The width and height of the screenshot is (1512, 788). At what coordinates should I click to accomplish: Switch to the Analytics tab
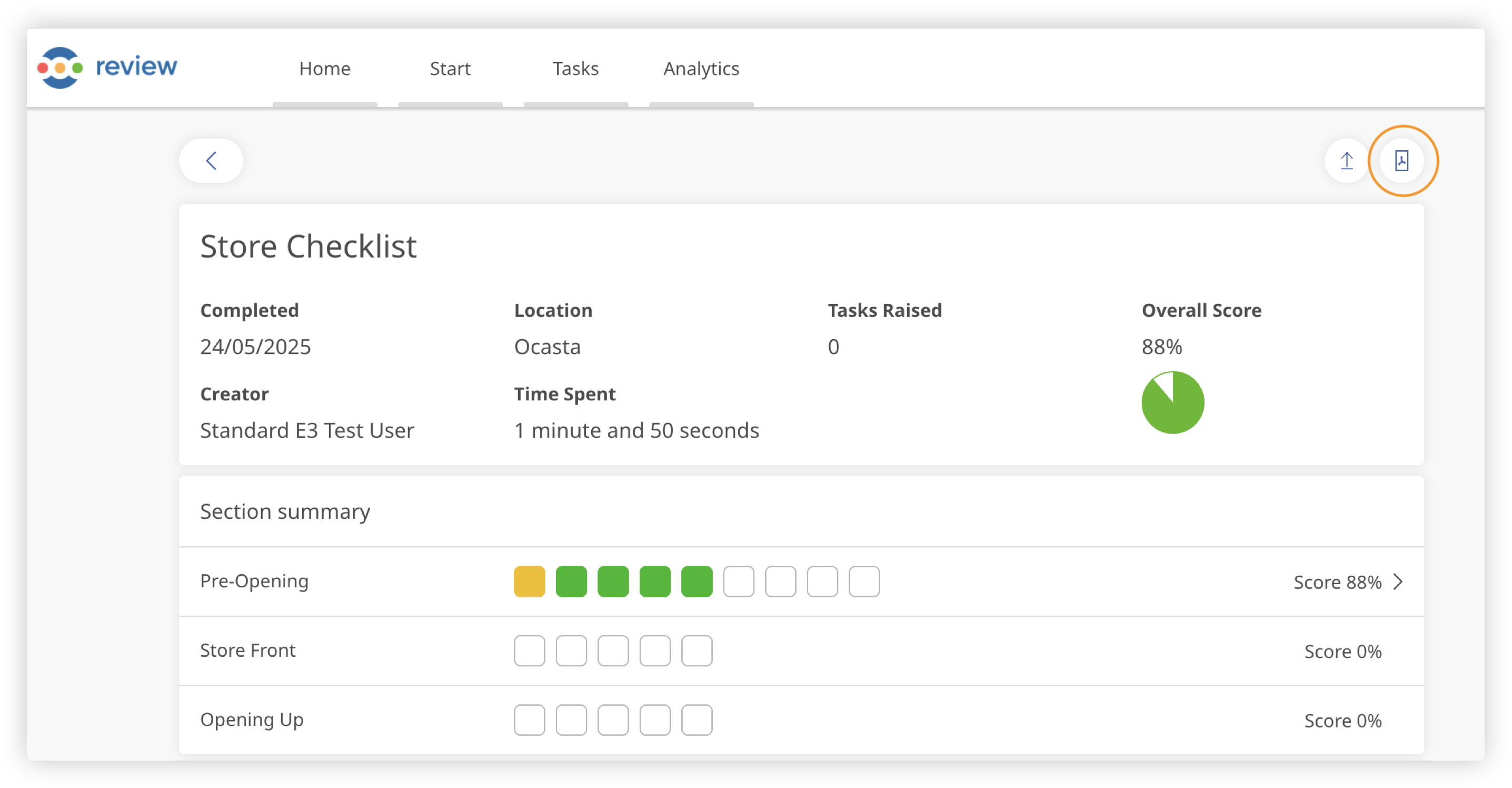(x=701, y=68)
